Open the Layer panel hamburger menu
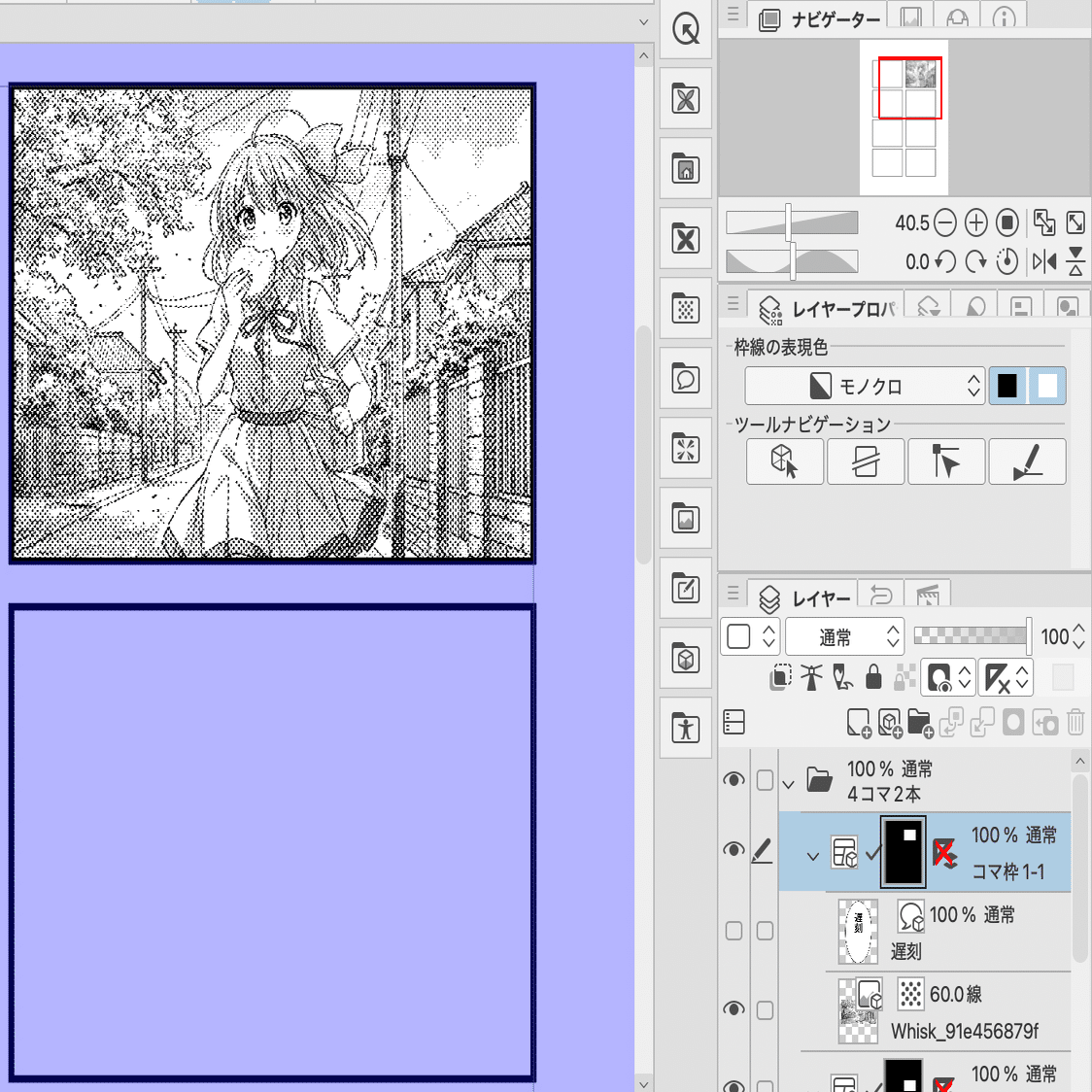This screenshot has height=1092, width=1092. tap(733, 593)
